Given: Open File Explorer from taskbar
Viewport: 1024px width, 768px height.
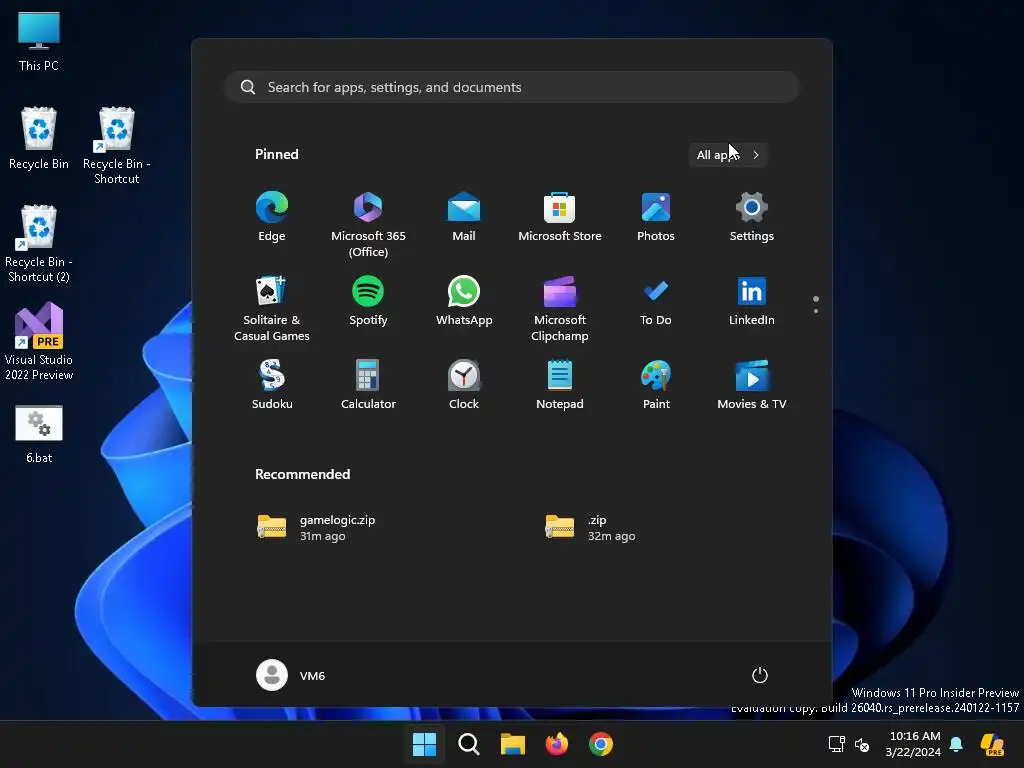Looking at the screenshot, I should [513, 744].
